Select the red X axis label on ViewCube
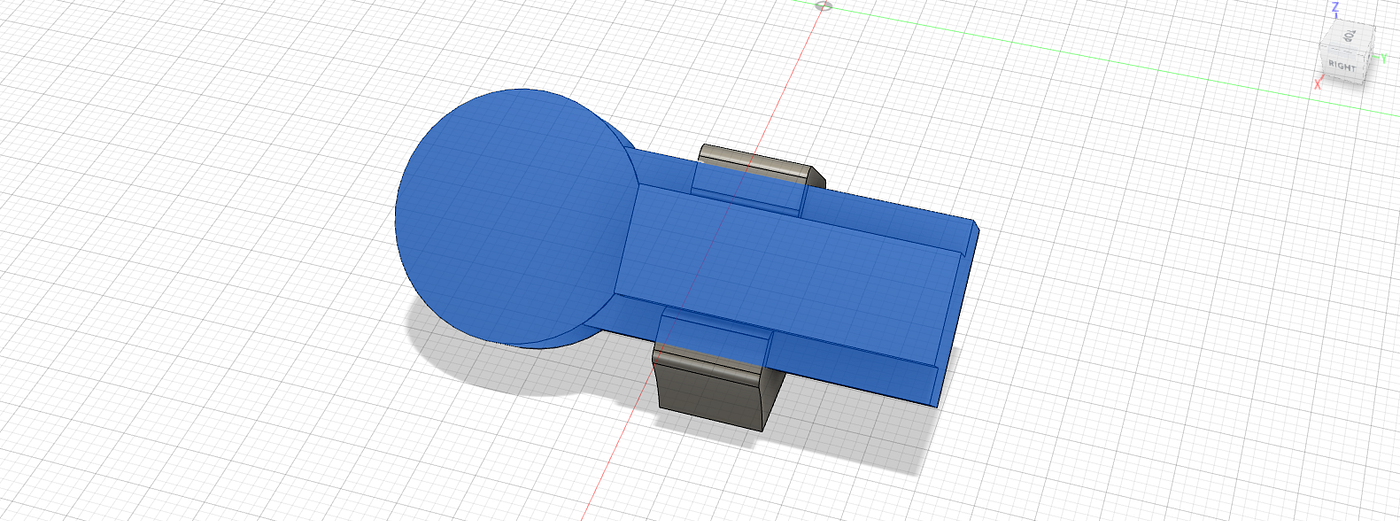 [1318, 85]
